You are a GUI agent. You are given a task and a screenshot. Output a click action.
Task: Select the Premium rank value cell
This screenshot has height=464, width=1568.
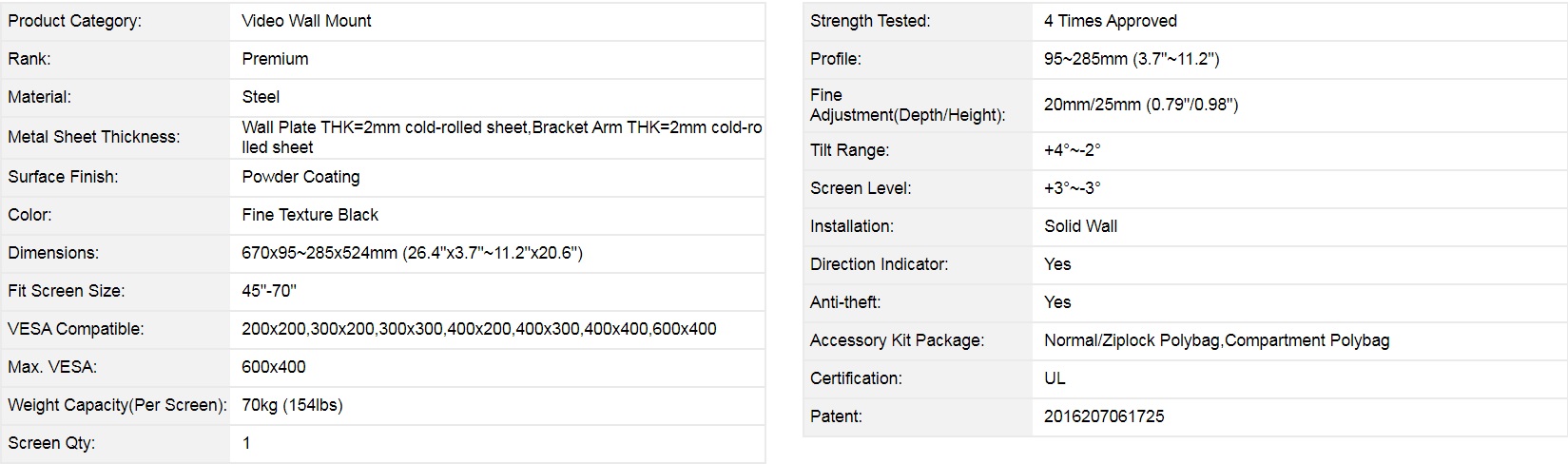(275, 59)
